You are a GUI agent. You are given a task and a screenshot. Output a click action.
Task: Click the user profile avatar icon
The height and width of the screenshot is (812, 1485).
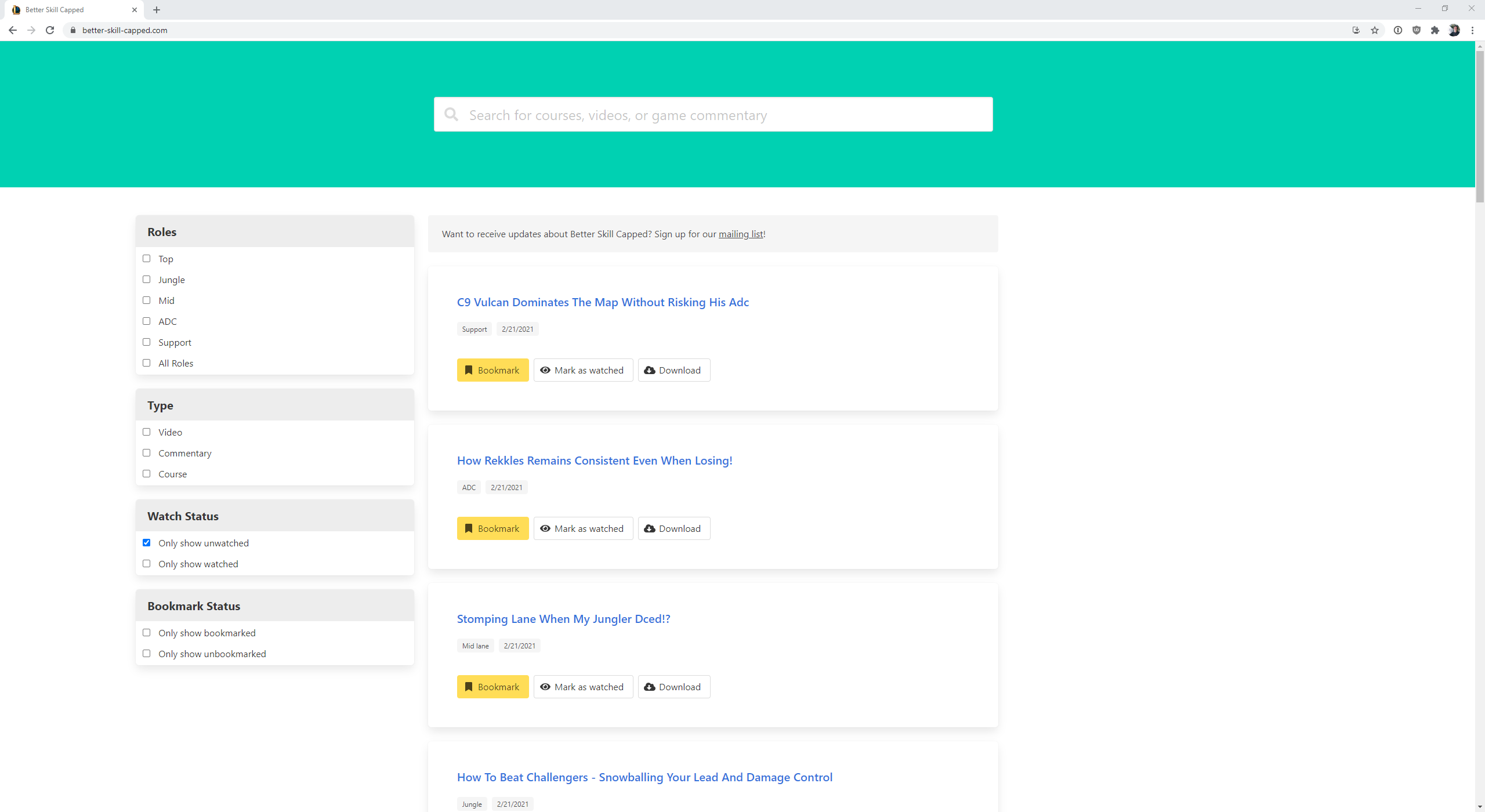[x=1454, y=30]
